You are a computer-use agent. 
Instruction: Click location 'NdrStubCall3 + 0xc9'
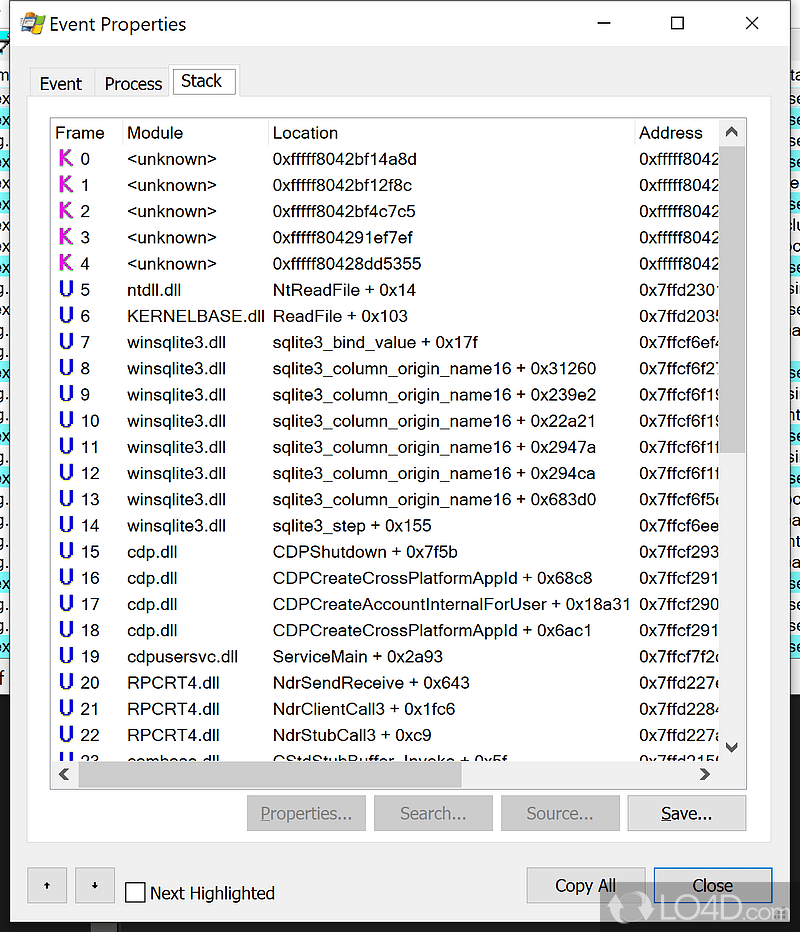coord(352,735)
